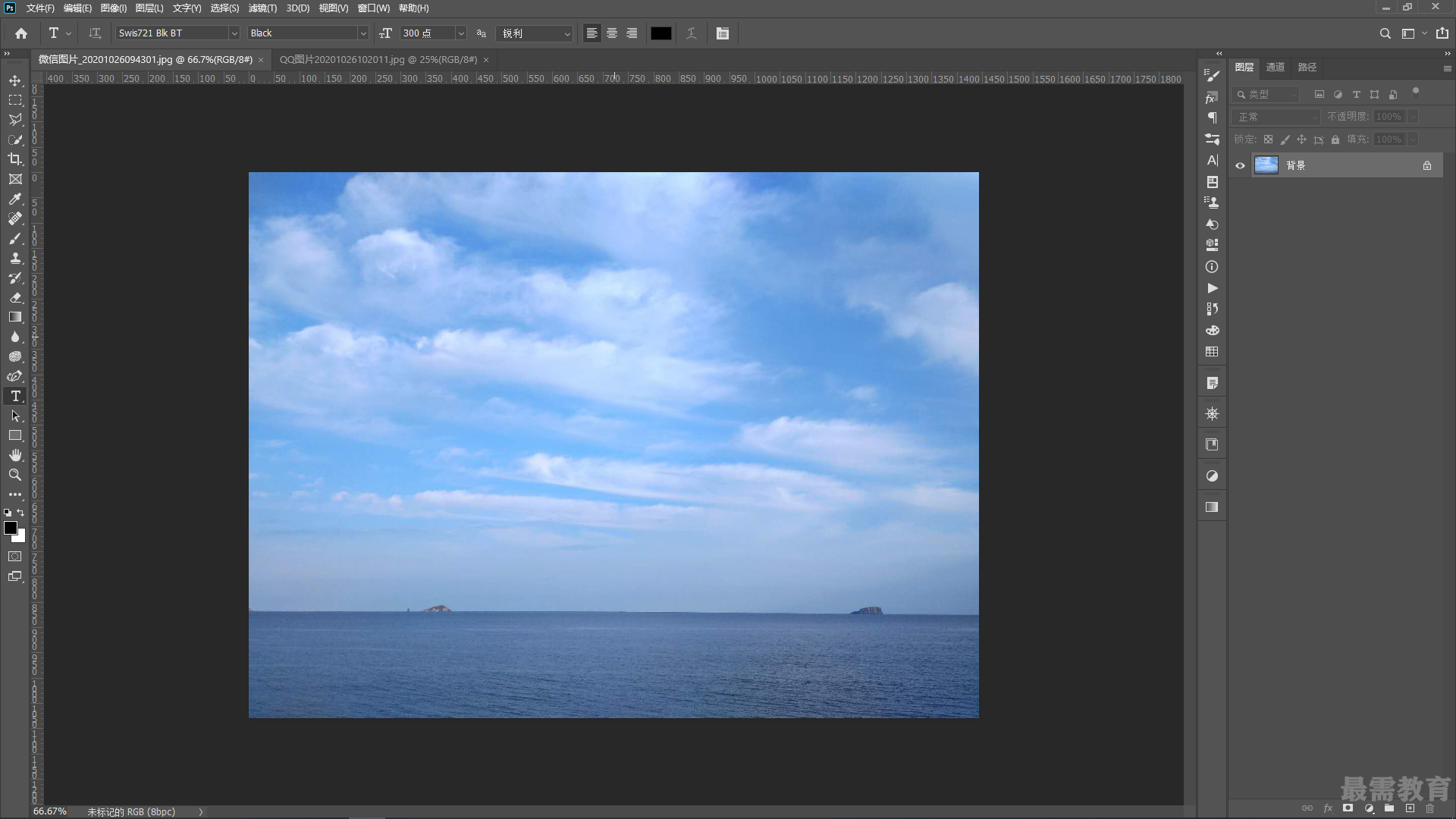Open the layer filter type dropdown 类型

pos(1266,95)
